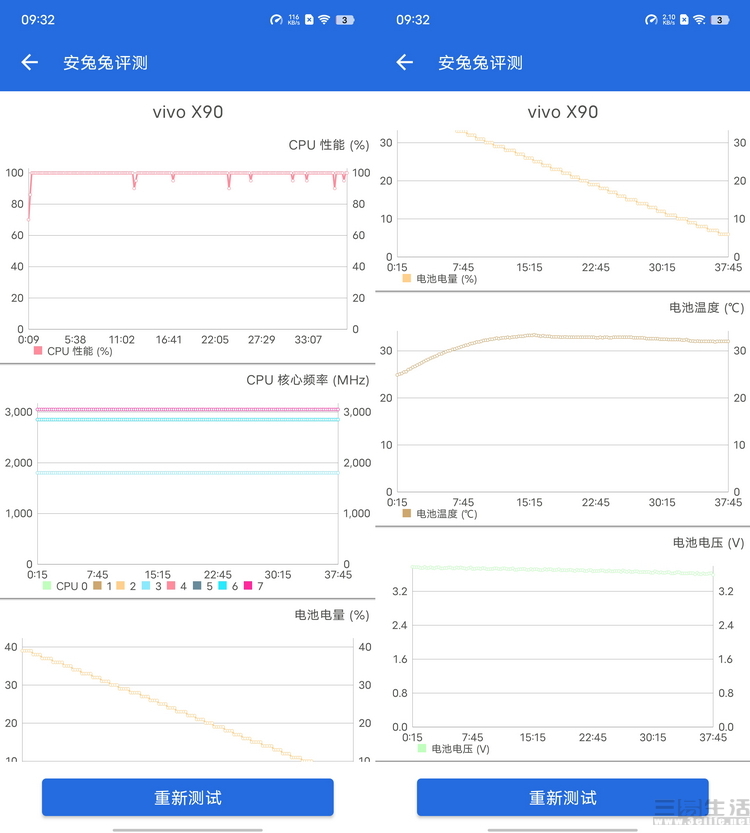Toggle the 电池温度 (℃) legend swatch
The width and height of the screenshot is (750, 833).
(x=407, y=513)
